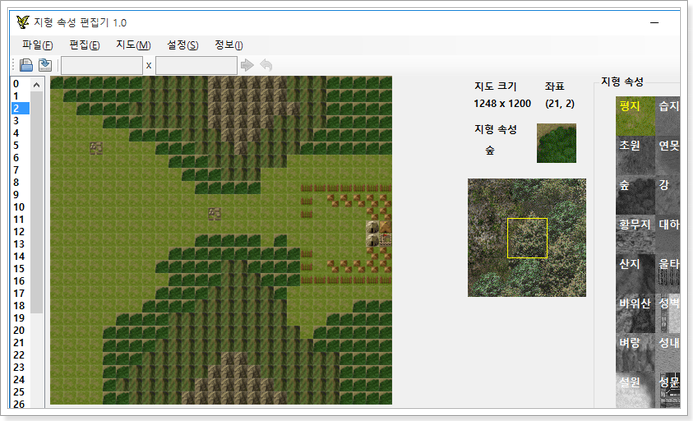Open the 파일(F) menu
Viewport: 693px width, 421px height.
(x=38, y=45)
